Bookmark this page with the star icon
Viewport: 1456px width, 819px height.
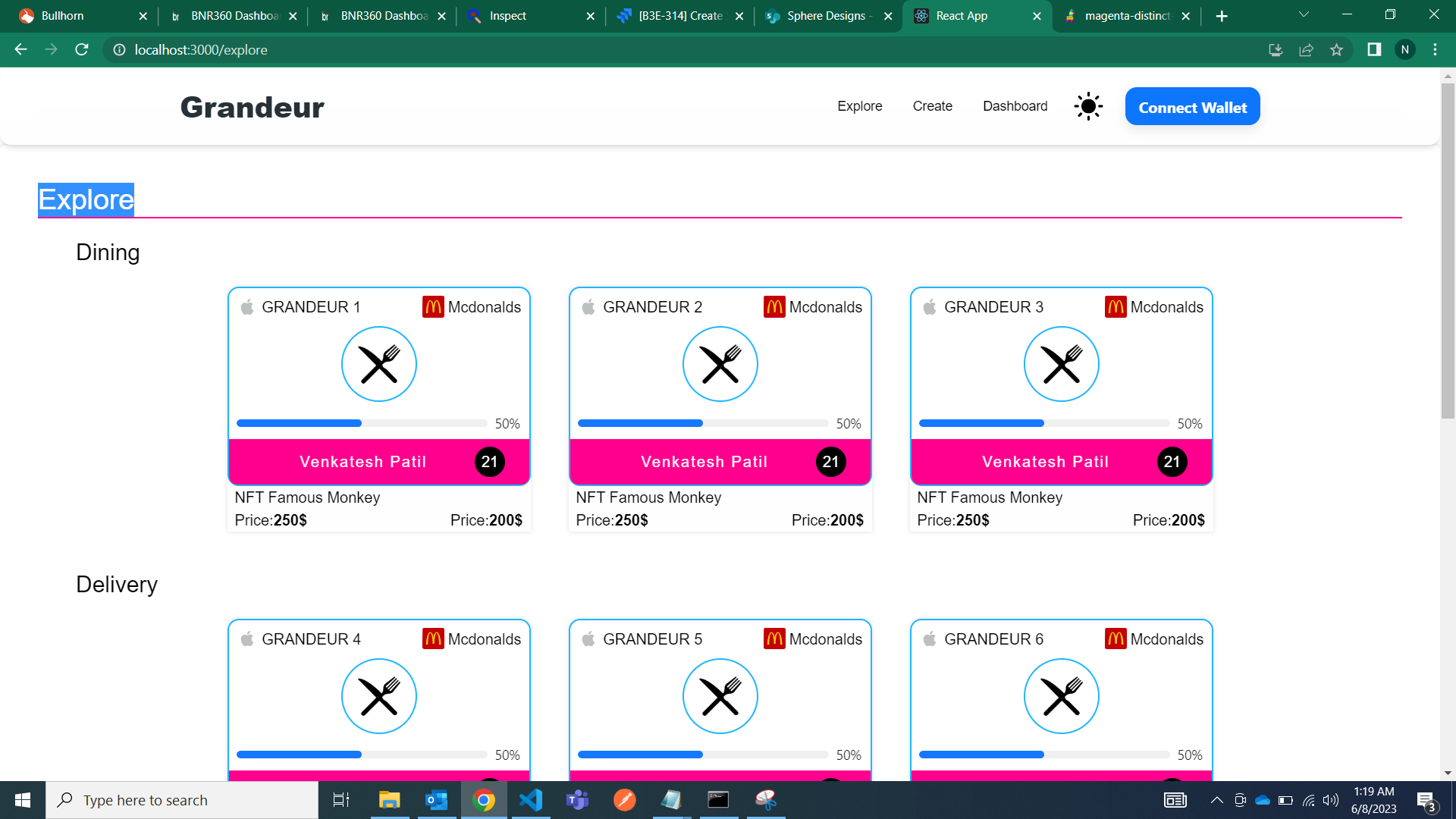(1336, 50)
